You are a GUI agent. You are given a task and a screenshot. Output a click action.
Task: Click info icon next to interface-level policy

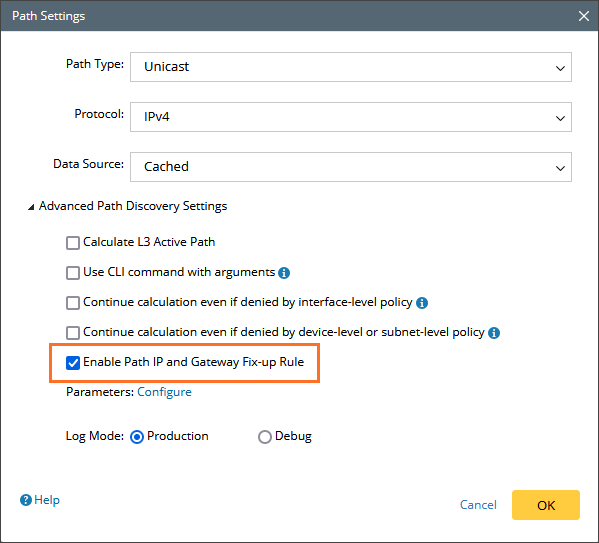pyautogui.click(x=422, y=303)
